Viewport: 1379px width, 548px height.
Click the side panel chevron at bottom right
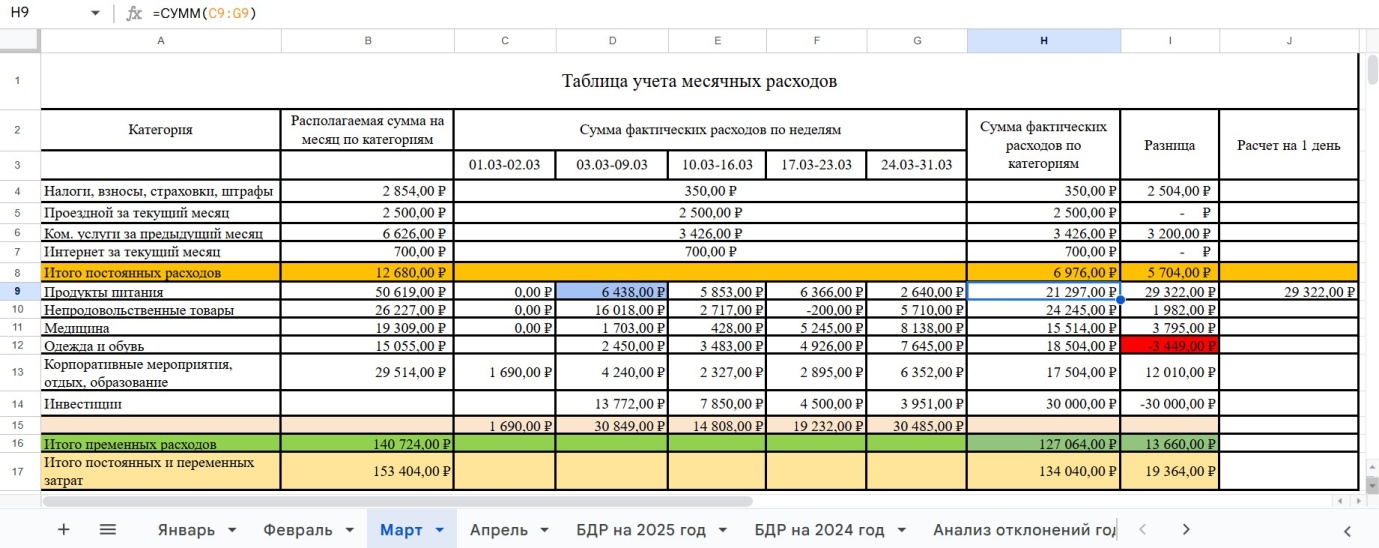[x=1347, y=530]
